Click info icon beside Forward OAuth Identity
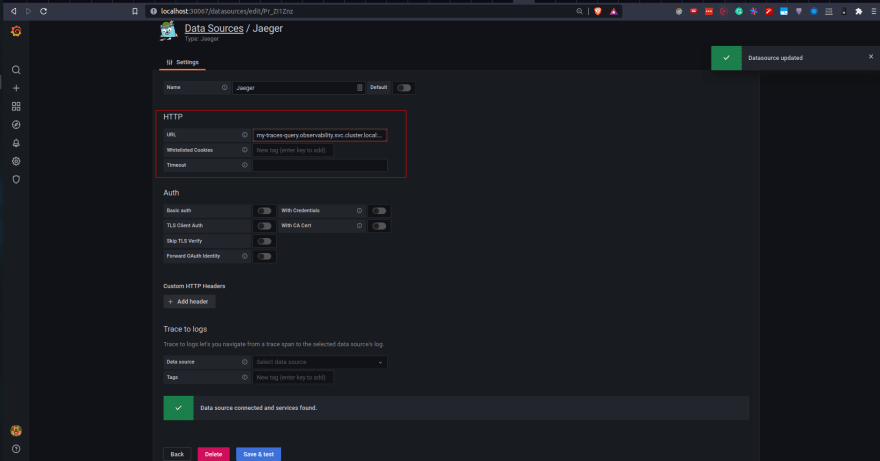Viewport: 880px width, 461px height. point(245,256)
